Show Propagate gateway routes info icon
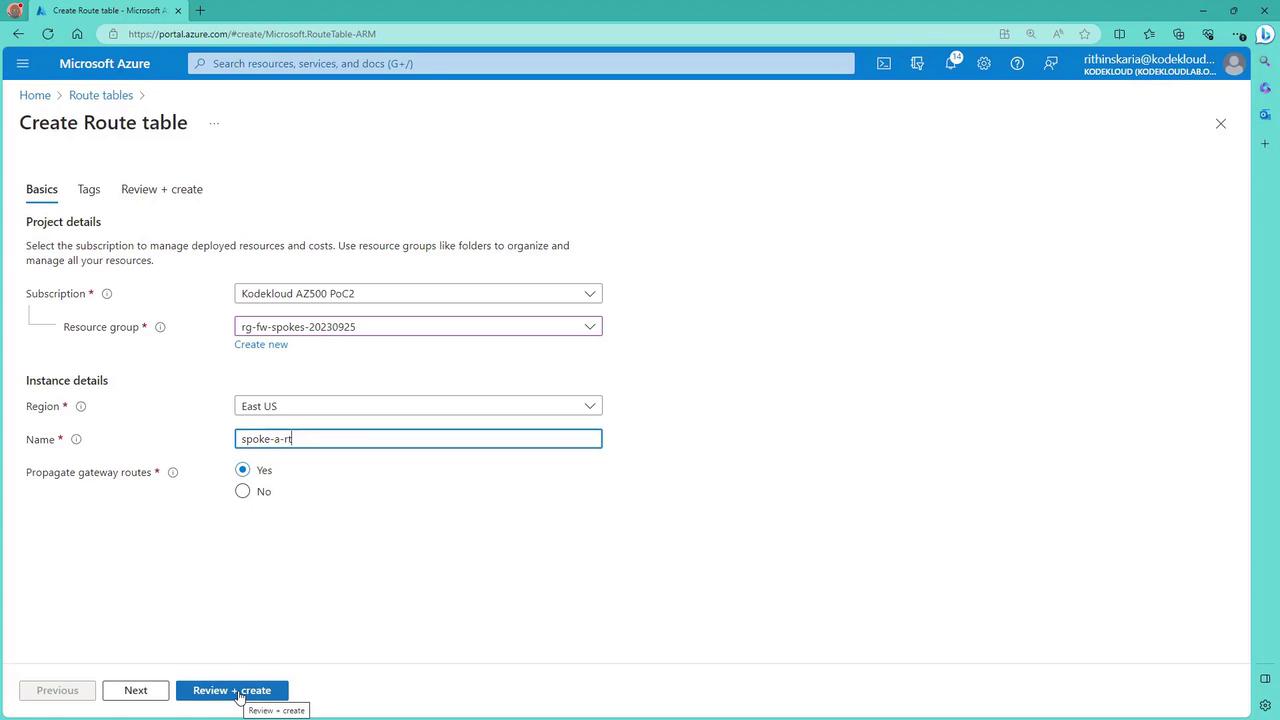The width and height of the screenshot is (1280, 720). (x=173, y=473)
